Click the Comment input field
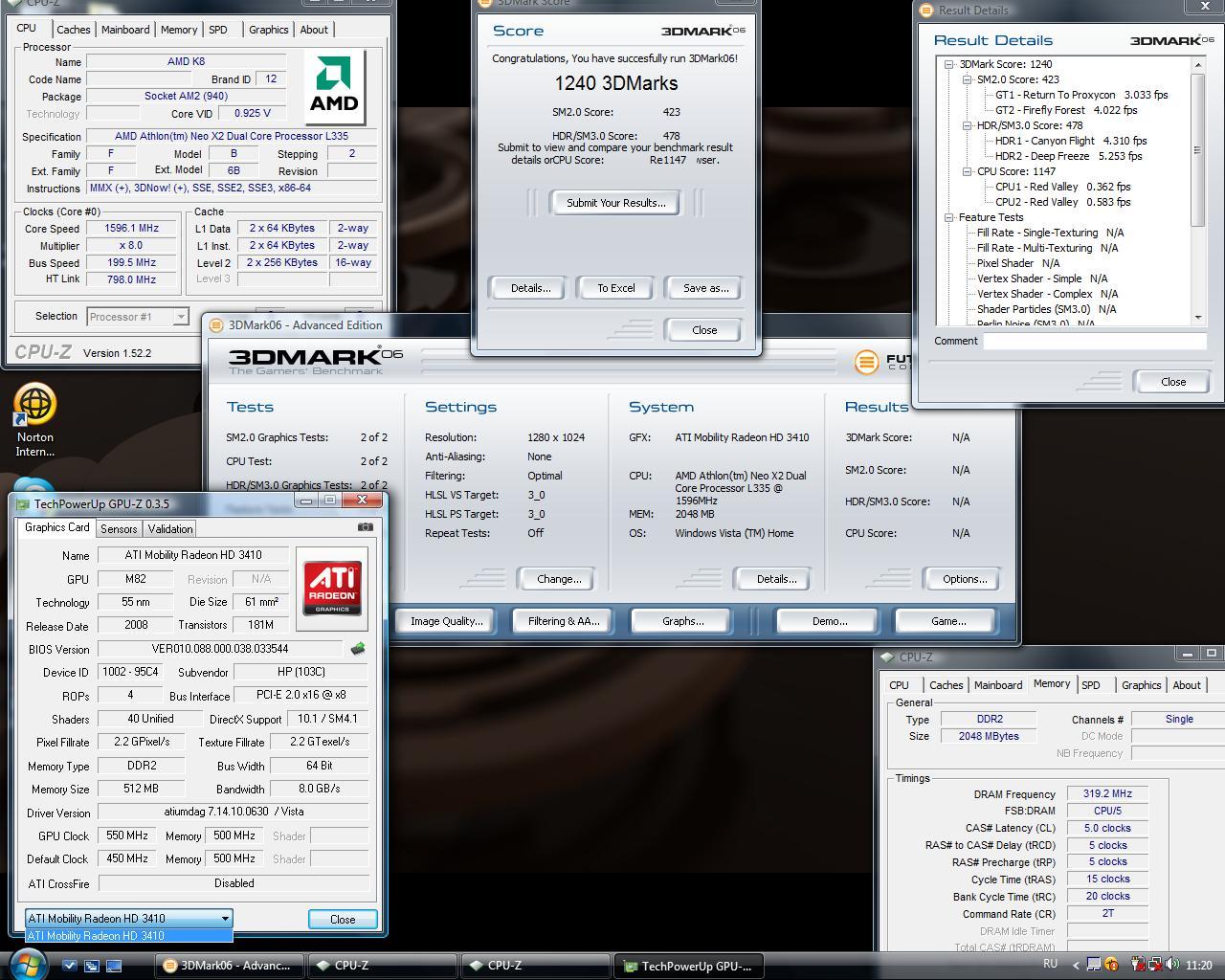The height and width of the screenshot is (980, 1225). [x=1095, y=341]
